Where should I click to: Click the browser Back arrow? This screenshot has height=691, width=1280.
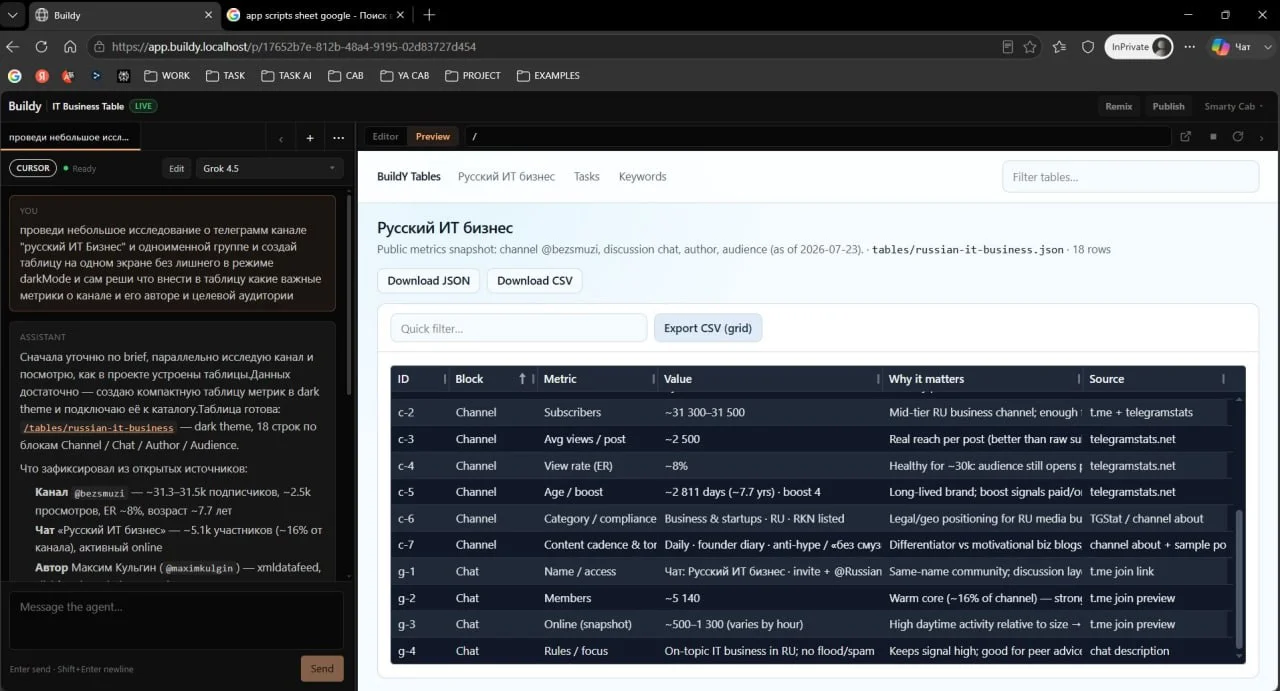(x=13, y=46)
